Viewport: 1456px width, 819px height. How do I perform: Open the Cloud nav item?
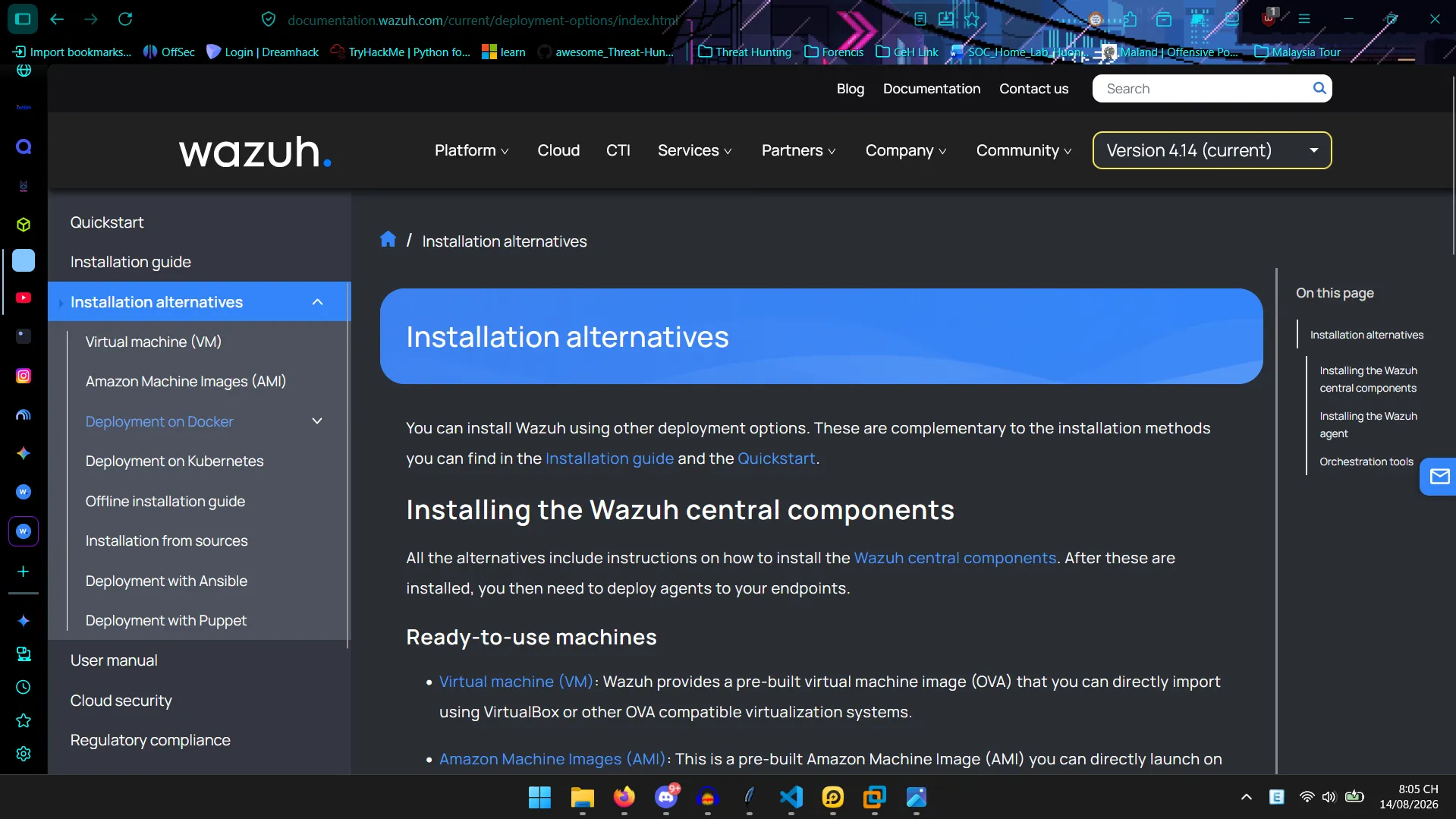click(x=558, y=150)
